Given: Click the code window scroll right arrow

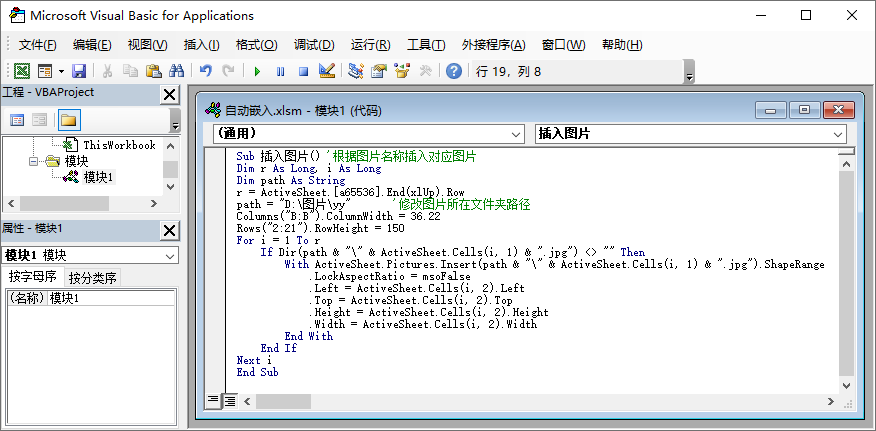Looking at the screenshot, I should click(x=831, y=401).
